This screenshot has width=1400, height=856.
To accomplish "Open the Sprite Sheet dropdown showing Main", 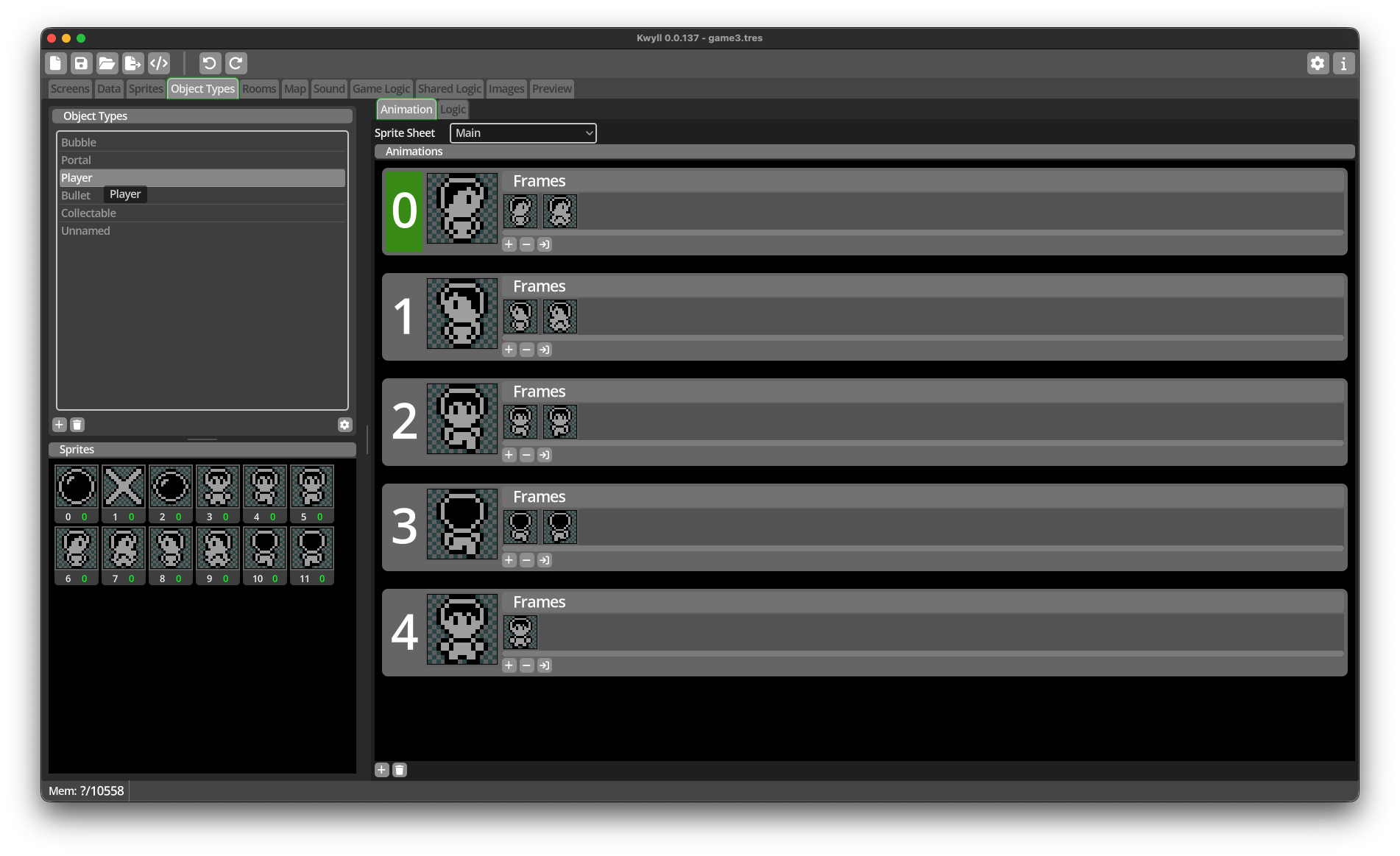I will (523, 133).
